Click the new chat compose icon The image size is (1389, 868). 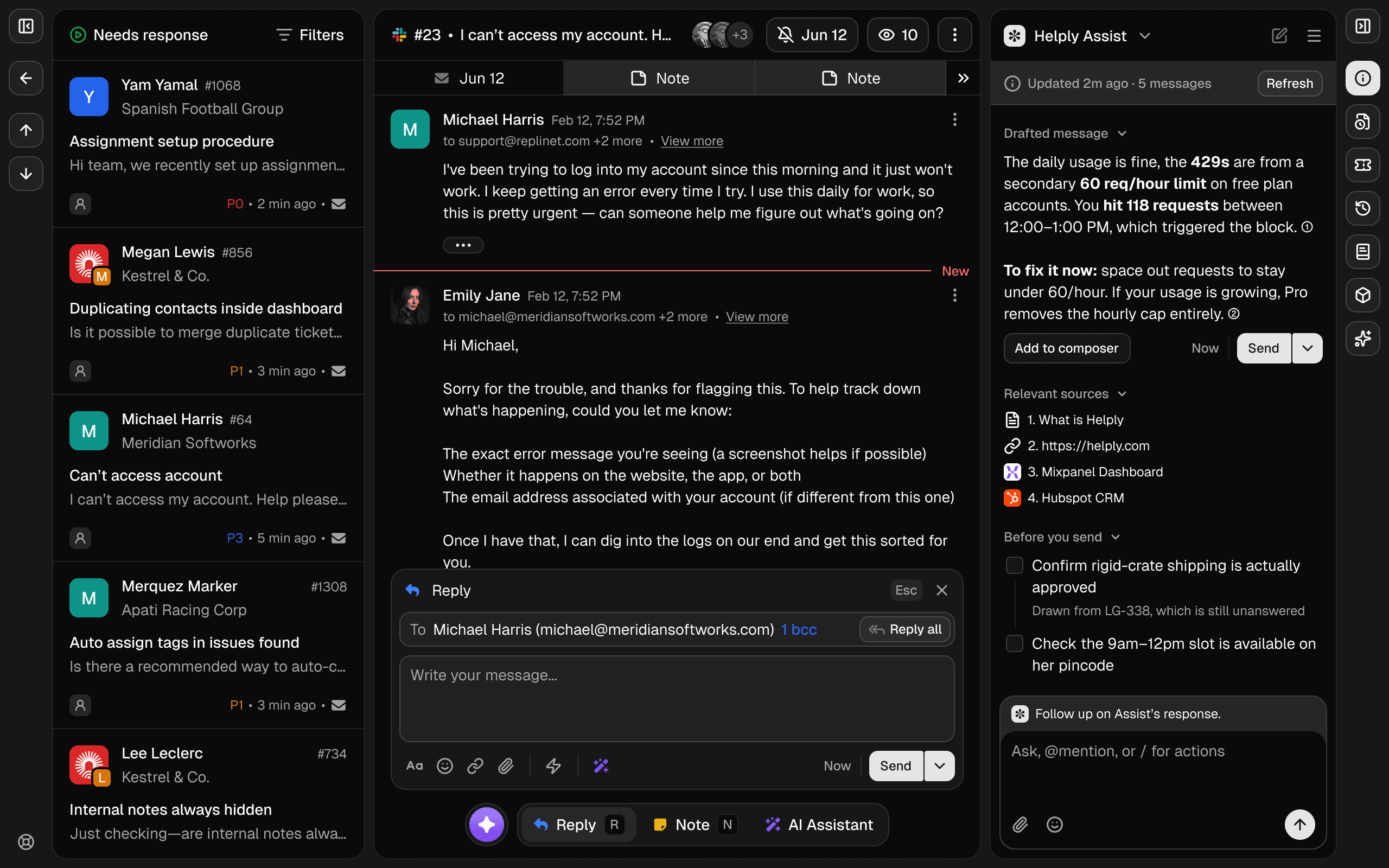tap(1279, 36)
